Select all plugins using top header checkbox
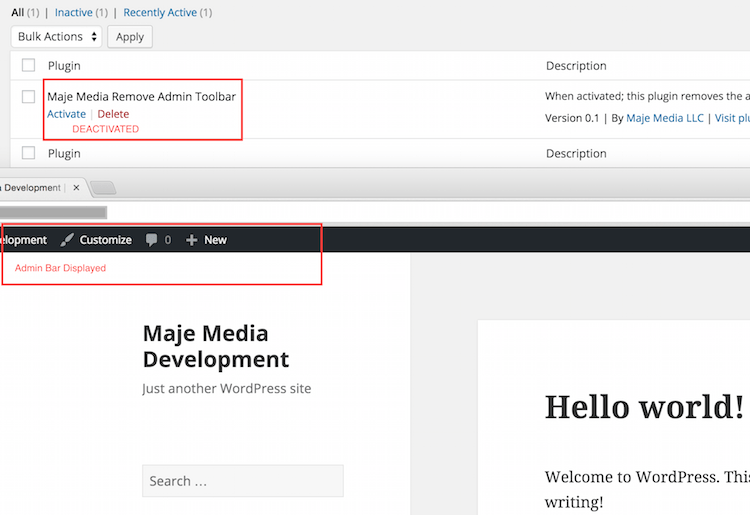Viewport: 750px width, 515px height. coord(28,66)
